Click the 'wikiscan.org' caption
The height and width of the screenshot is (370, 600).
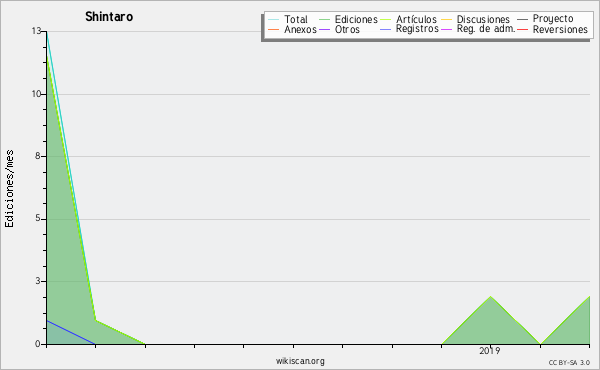(x=300, y=361)
